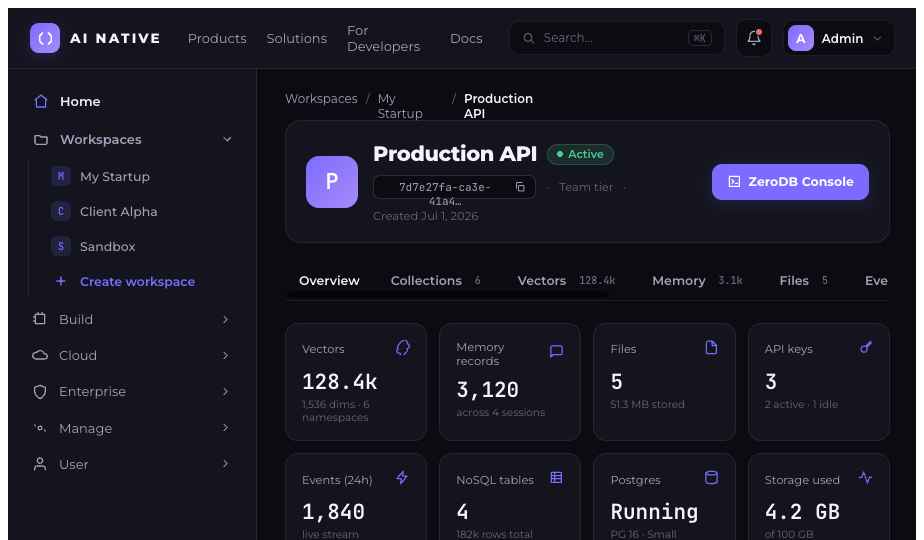
Task: Click the Team tier label
Action: 586,187
